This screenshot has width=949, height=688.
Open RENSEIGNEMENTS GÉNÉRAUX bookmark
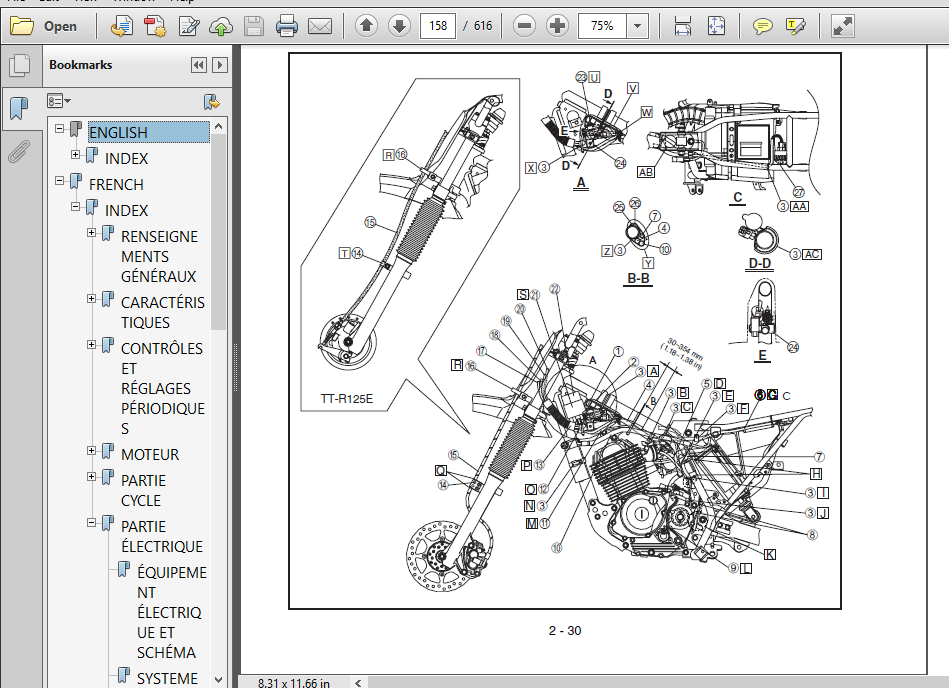click(159, 257)
